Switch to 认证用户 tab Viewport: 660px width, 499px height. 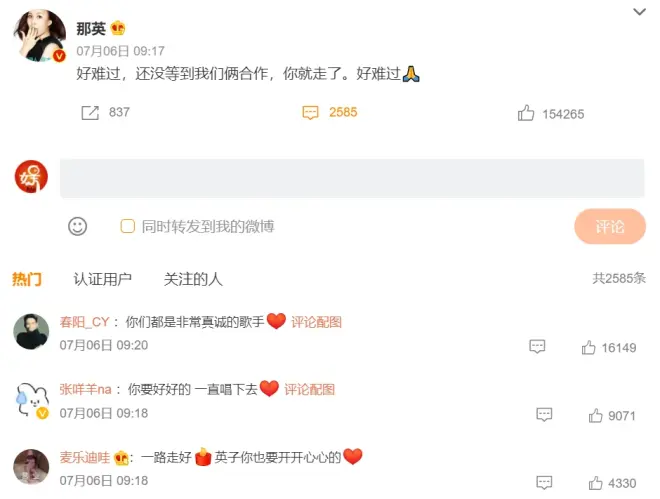point(102,279)
